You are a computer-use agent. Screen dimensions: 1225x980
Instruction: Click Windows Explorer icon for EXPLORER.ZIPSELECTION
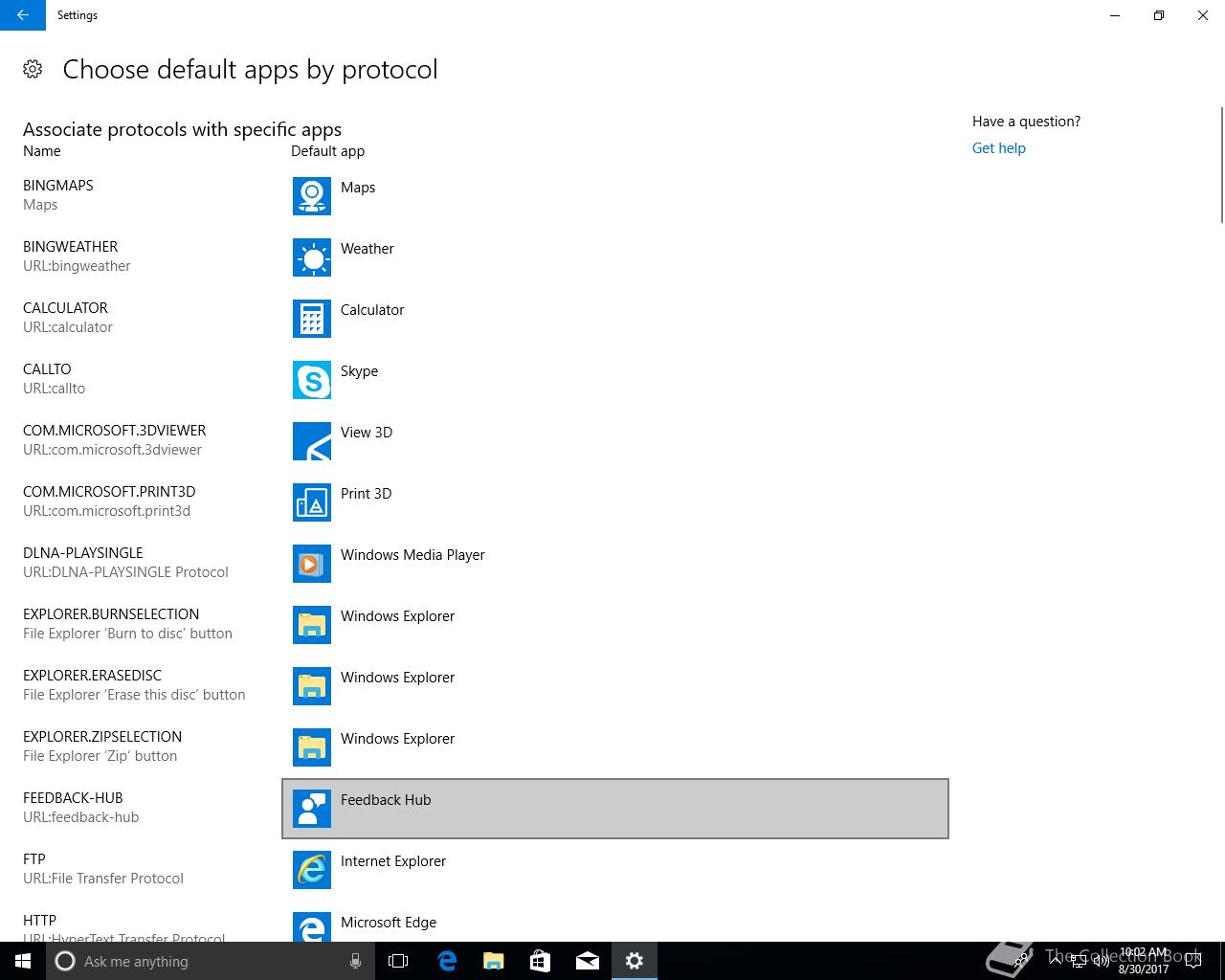[x=312, y=747]
